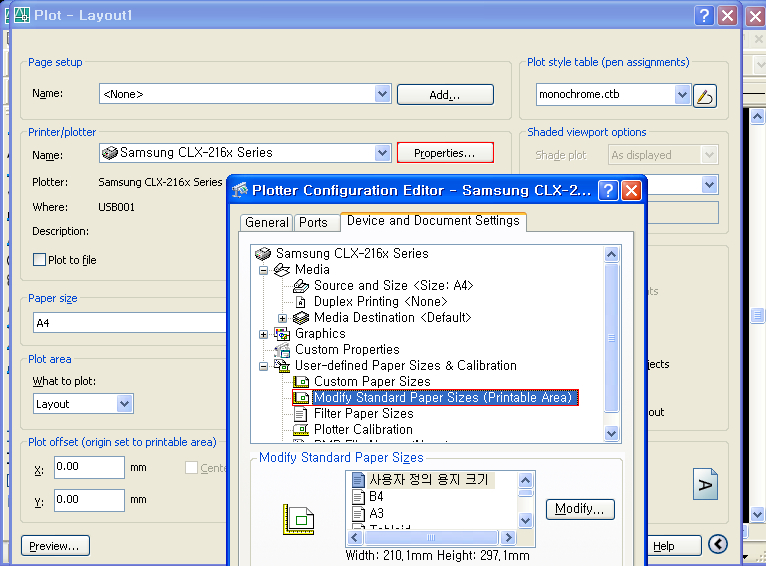Click the Custom Paper Sizes icon
766x566 pixels.
click(301, 382)
